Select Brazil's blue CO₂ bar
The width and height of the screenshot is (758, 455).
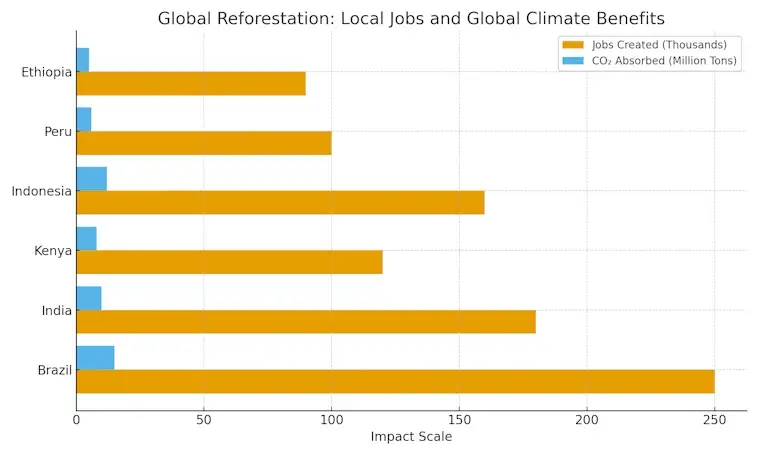coord(95,358)
